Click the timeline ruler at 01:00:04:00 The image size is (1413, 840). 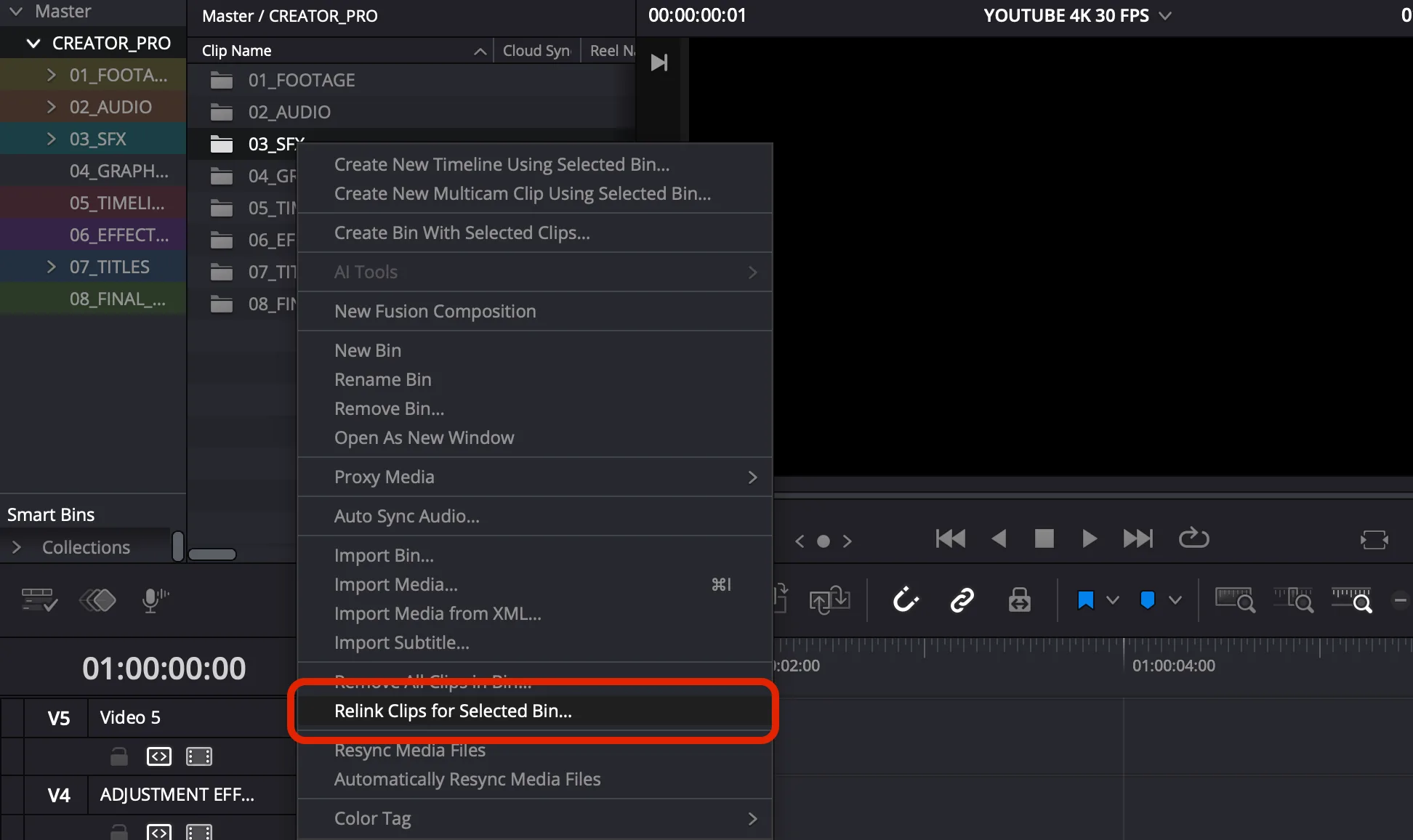tap(1173, 666)
